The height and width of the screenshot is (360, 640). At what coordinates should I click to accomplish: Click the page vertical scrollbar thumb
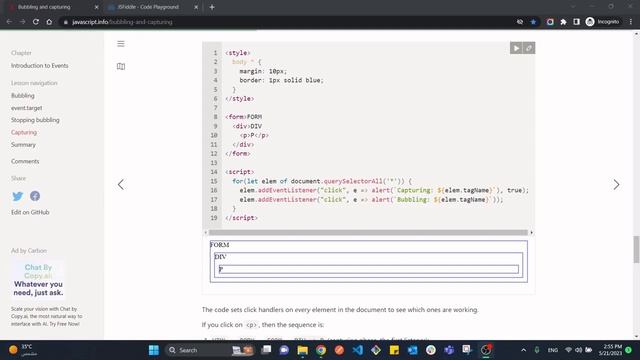click(636, 249)
